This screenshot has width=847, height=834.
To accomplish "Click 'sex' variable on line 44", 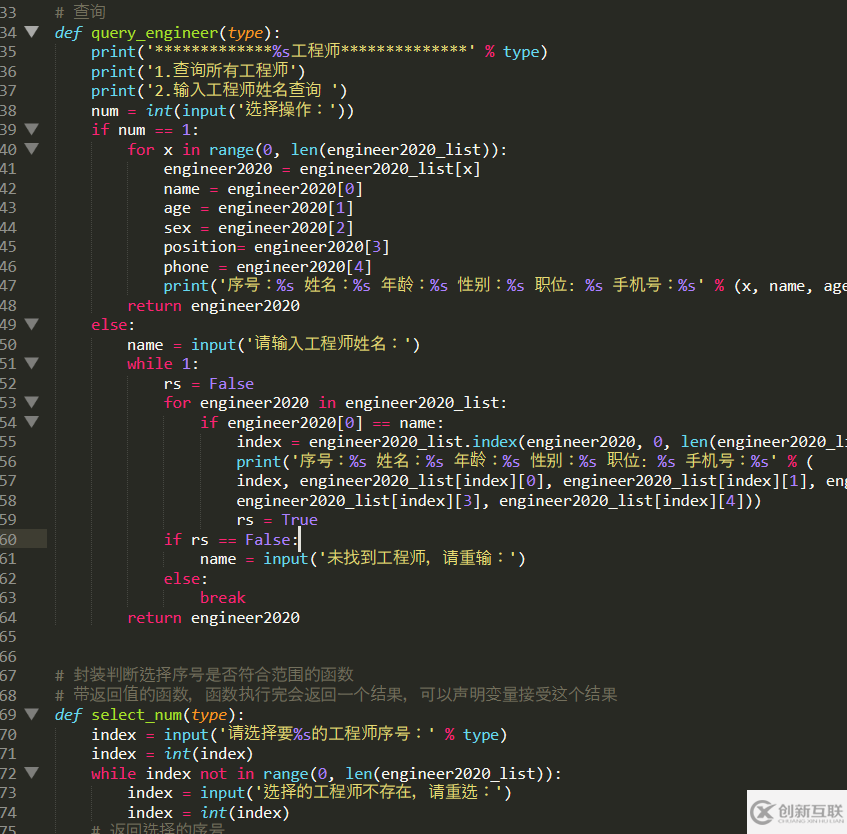I will tap(177, 228).
